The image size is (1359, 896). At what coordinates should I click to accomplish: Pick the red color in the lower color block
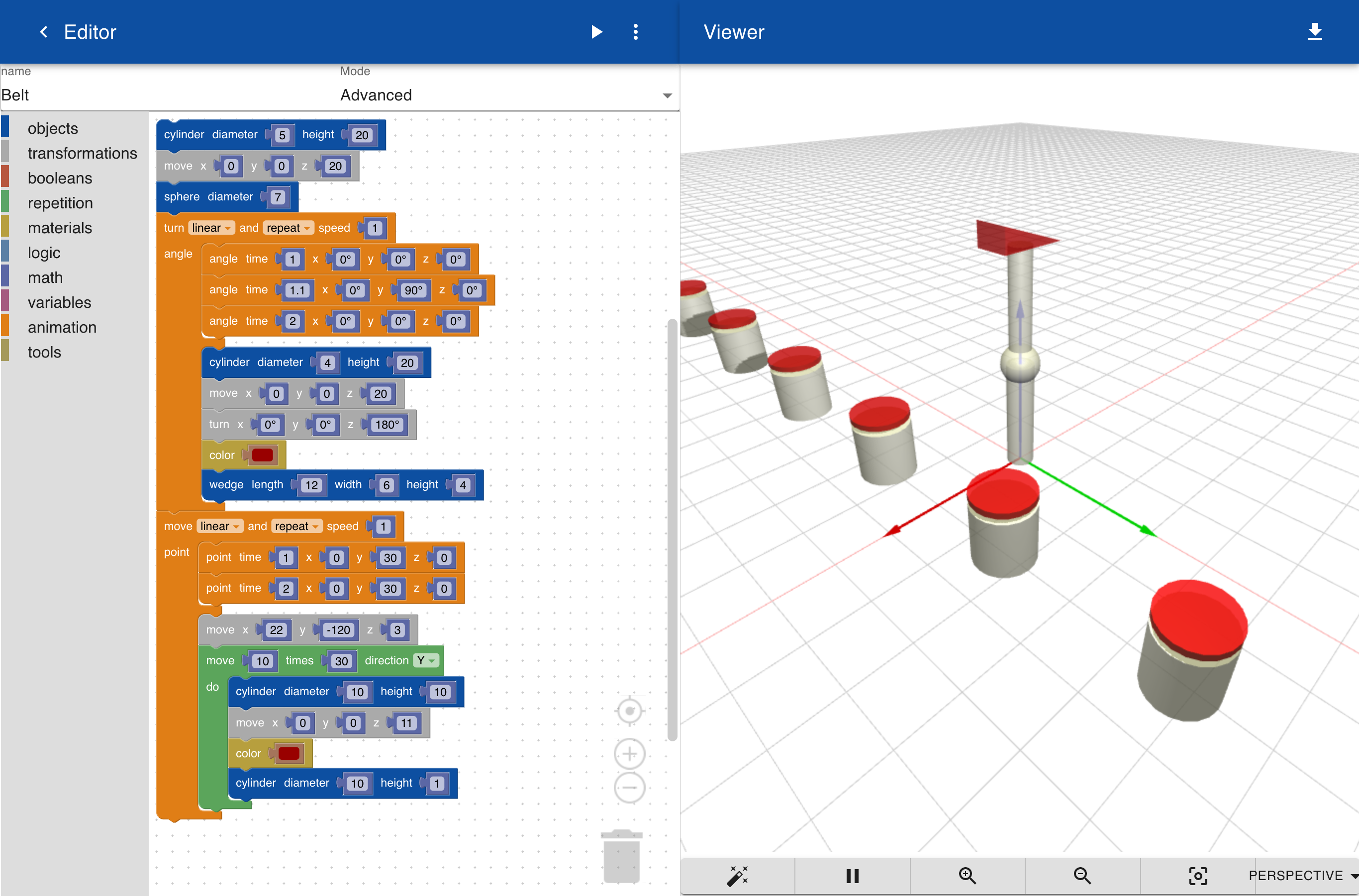pyautogui.click(x=289, y=754)
